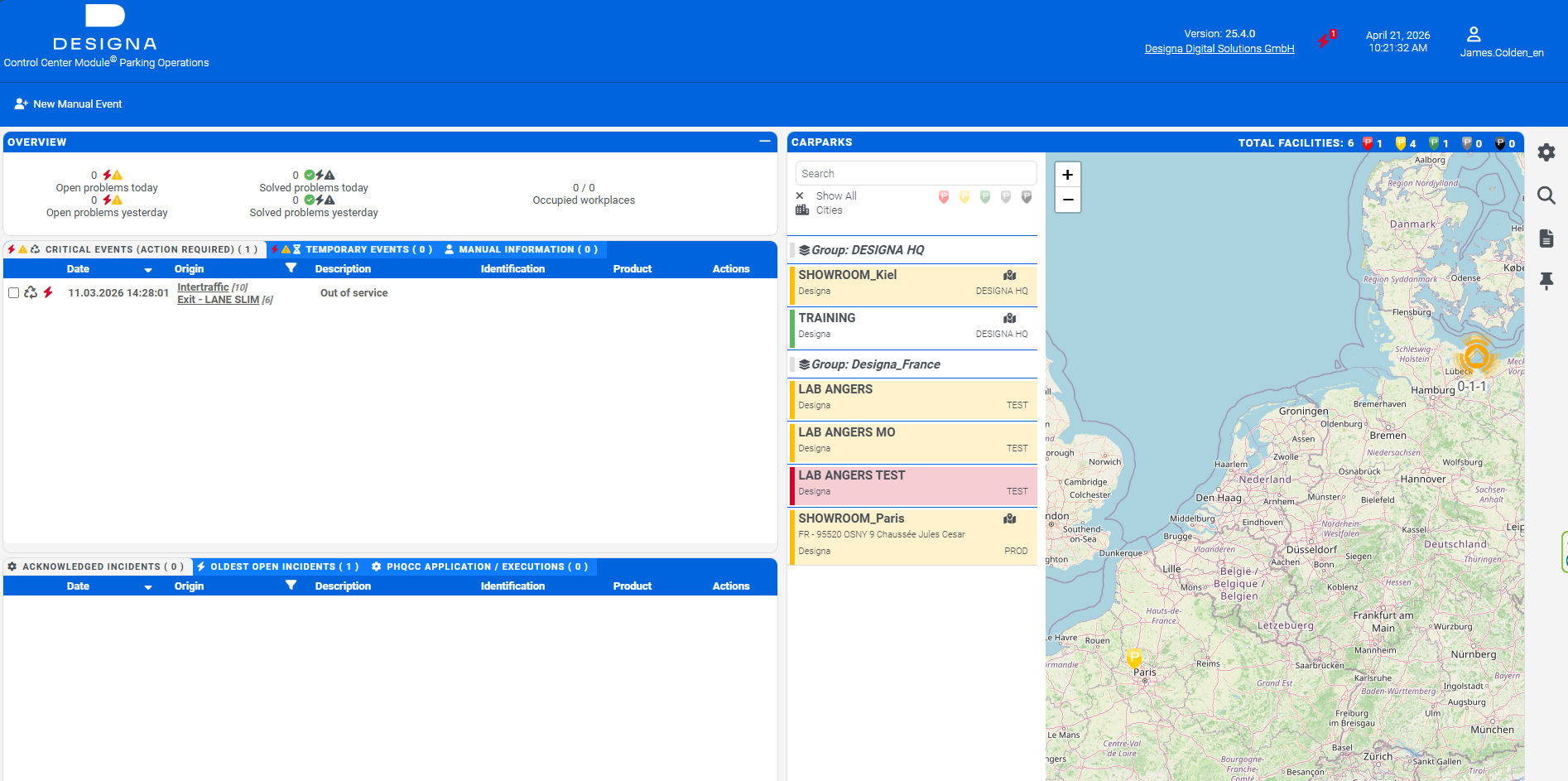Viewport: 1568px width, 781px height.
Task: Zoom in on the carpark map
Action: click(x=1068, y=175)
